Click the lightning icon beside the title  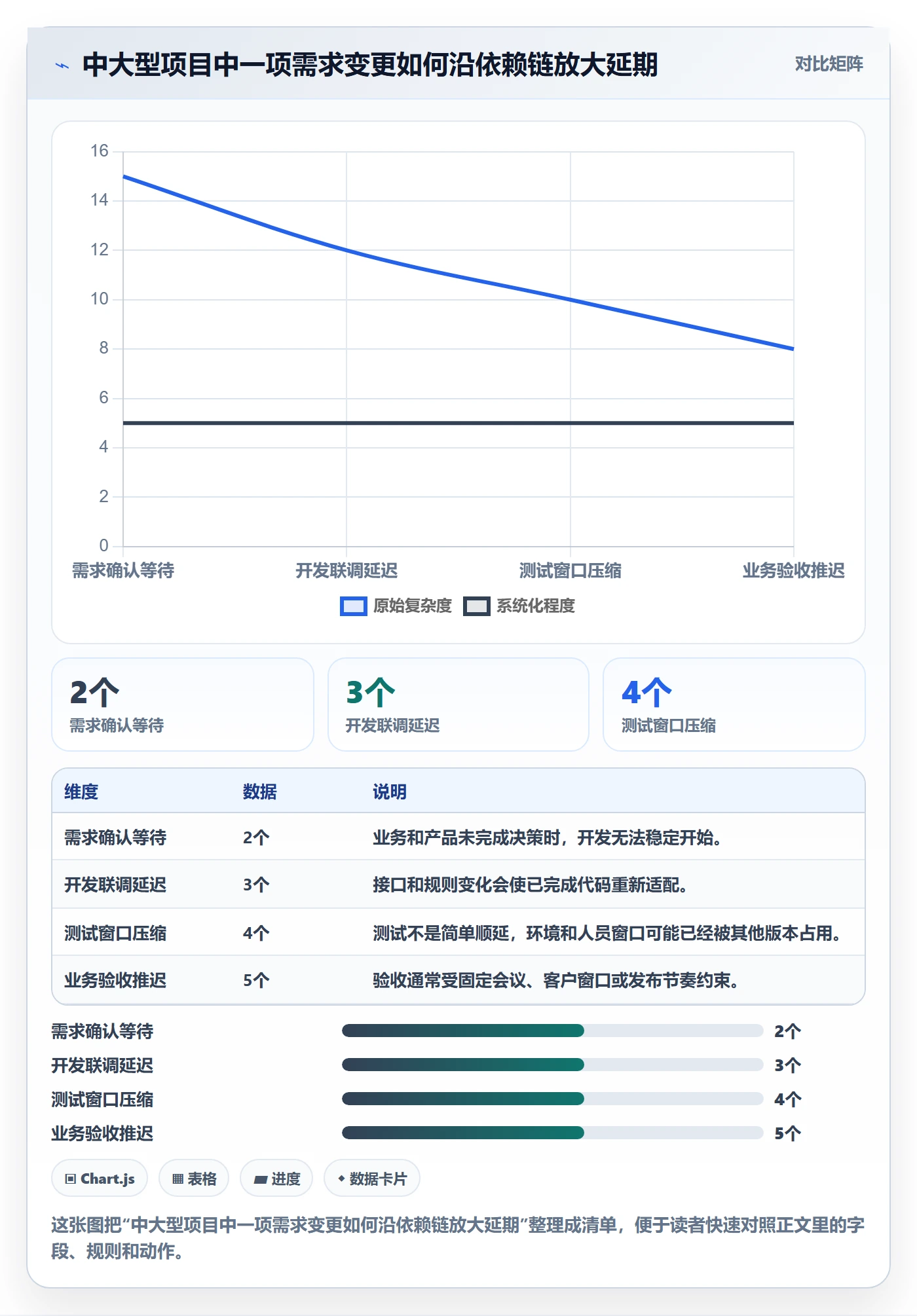[62, 65]
